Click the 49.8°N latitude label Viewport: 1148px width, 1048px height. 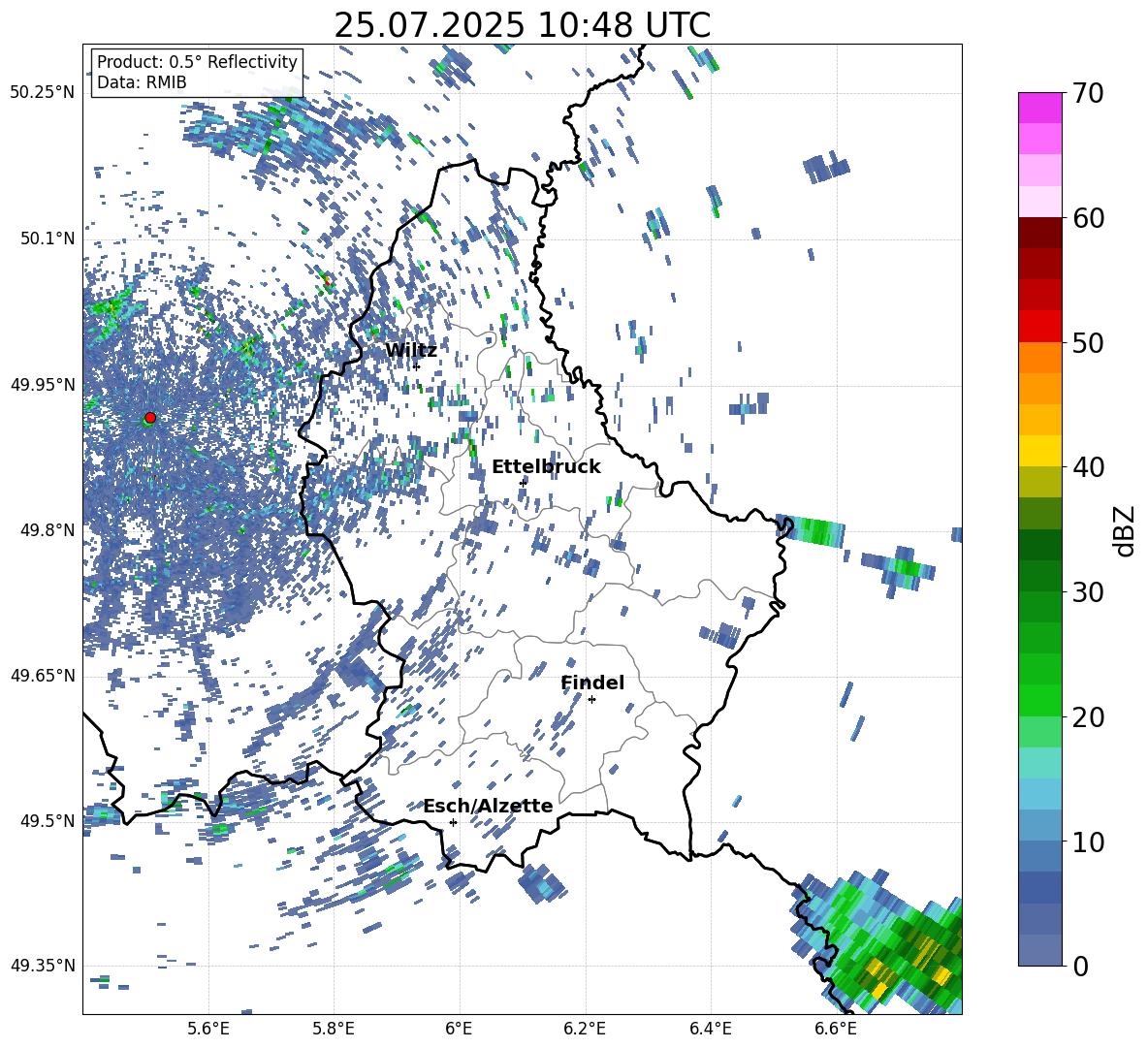click(47, 530)
